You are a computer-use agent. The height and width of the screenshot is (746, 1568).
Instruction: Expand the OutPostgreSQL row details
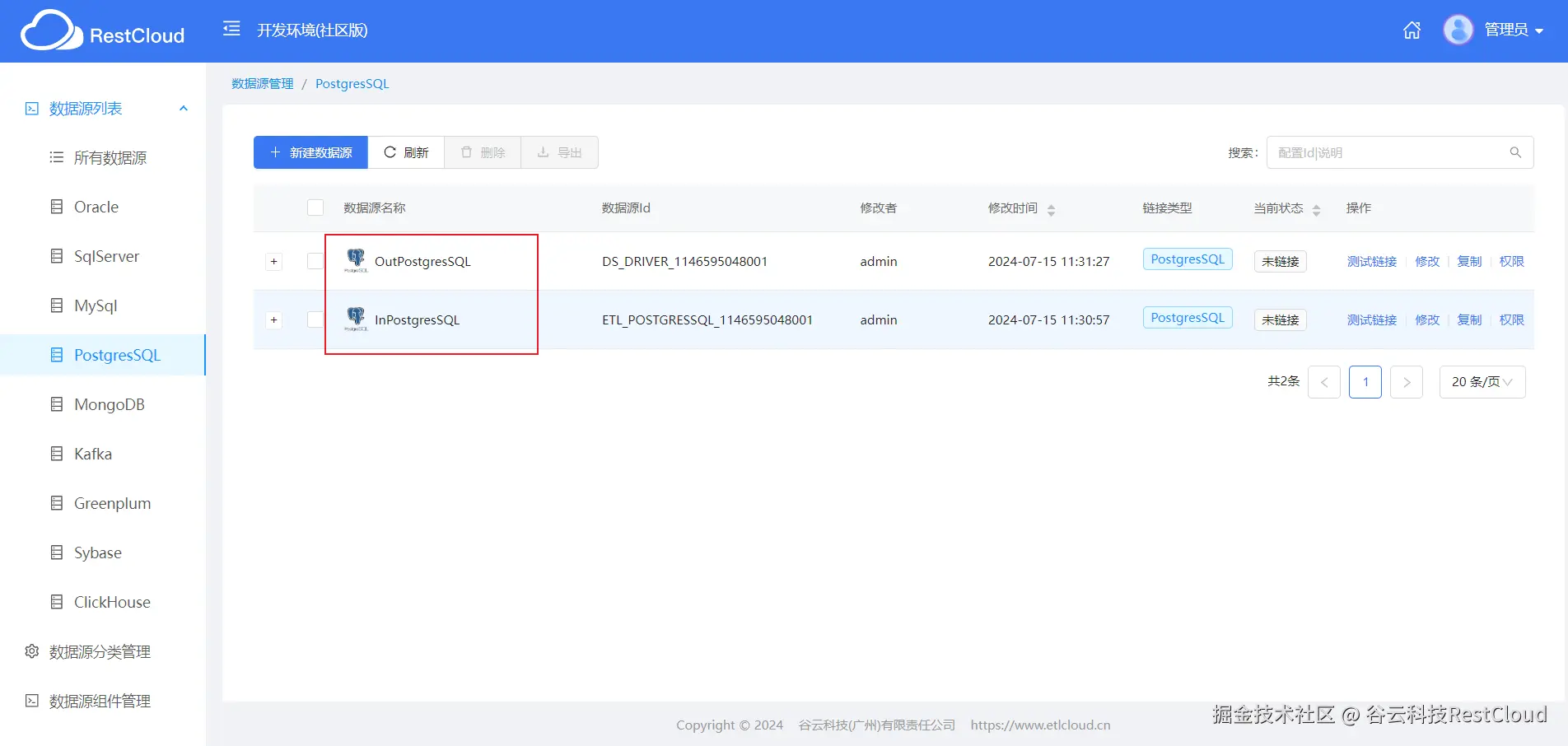pyautogui.click(x=274, y=261)
